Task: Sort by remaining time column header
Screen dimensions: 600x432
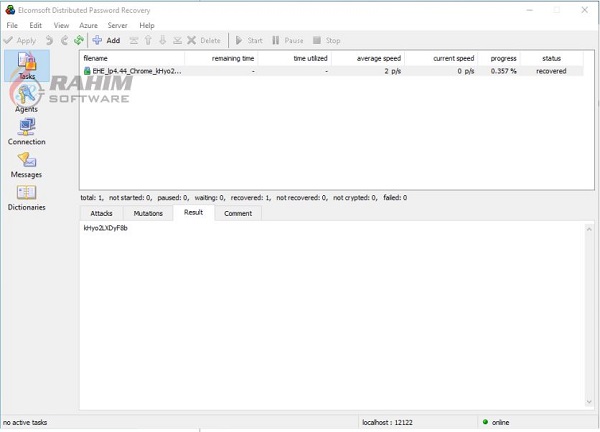Action: 221,58
